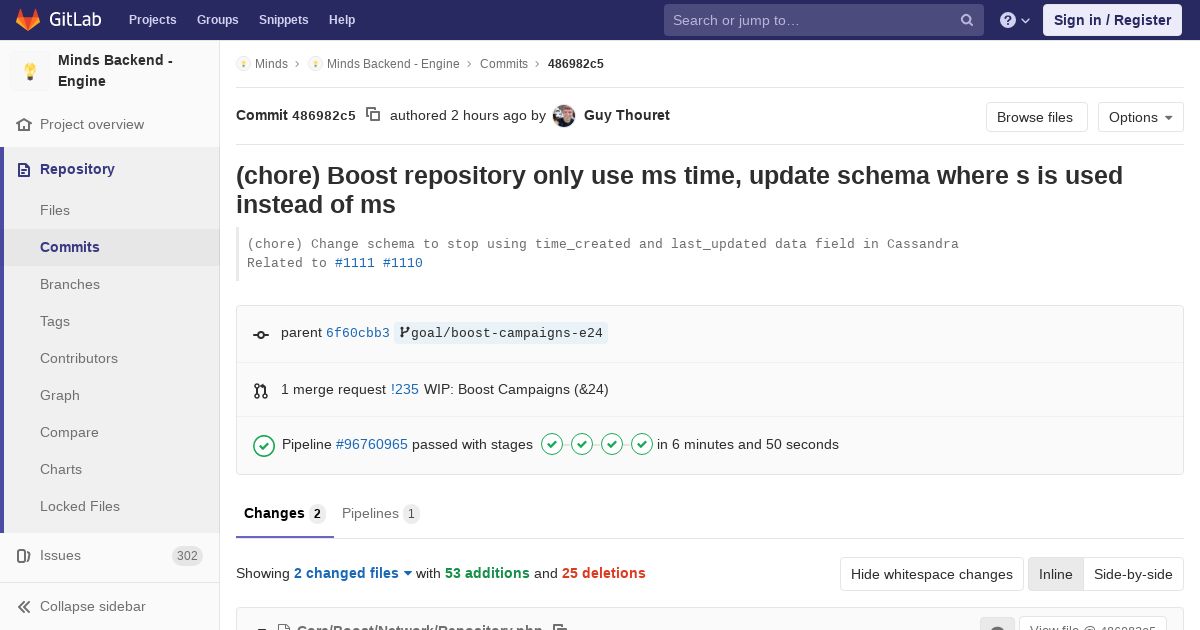The width and height of the screenshot is (1200, 630).
Task: Click the search magnifier icon
Action: click(x=967, y=20)
